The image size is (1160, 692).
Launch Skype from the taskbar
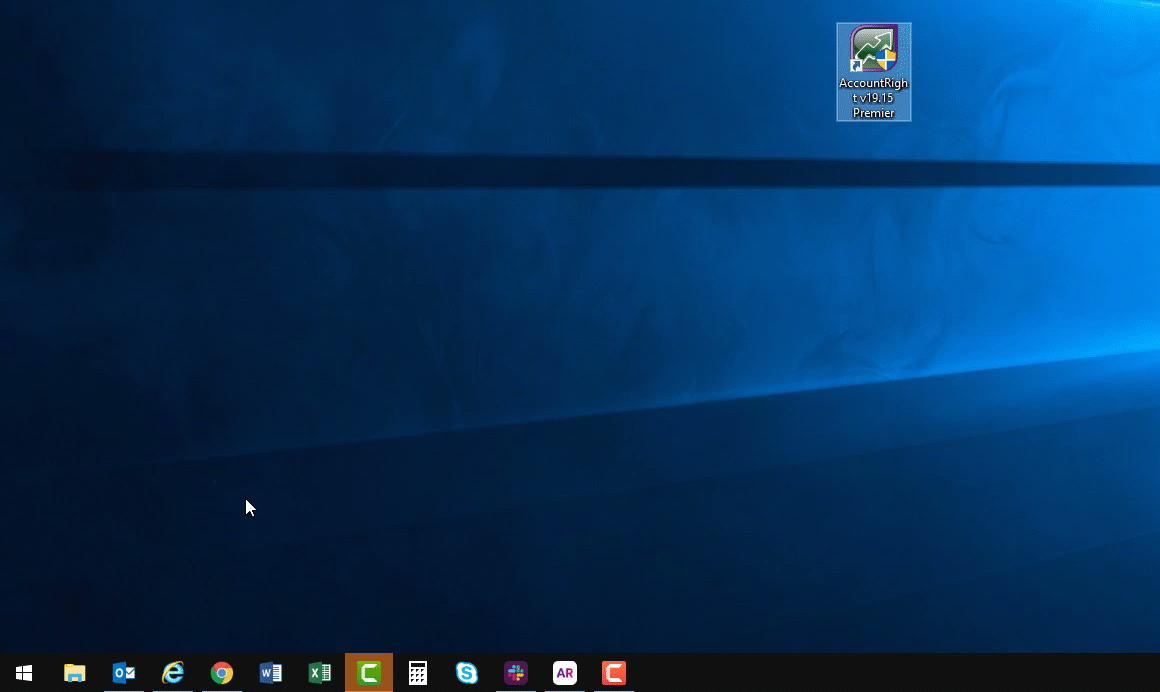coord(467,673)
